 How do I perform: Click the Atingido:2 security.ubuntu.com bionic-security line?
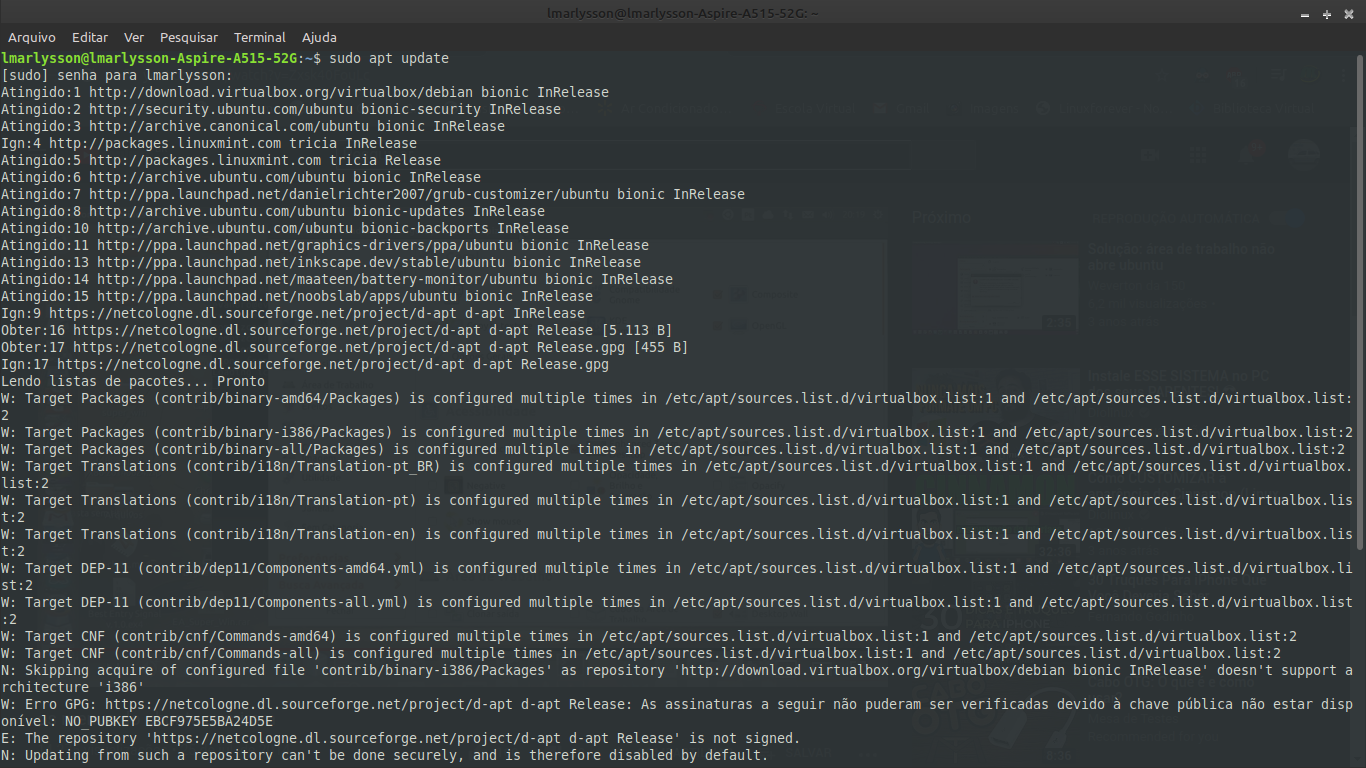tap(281, 109)
